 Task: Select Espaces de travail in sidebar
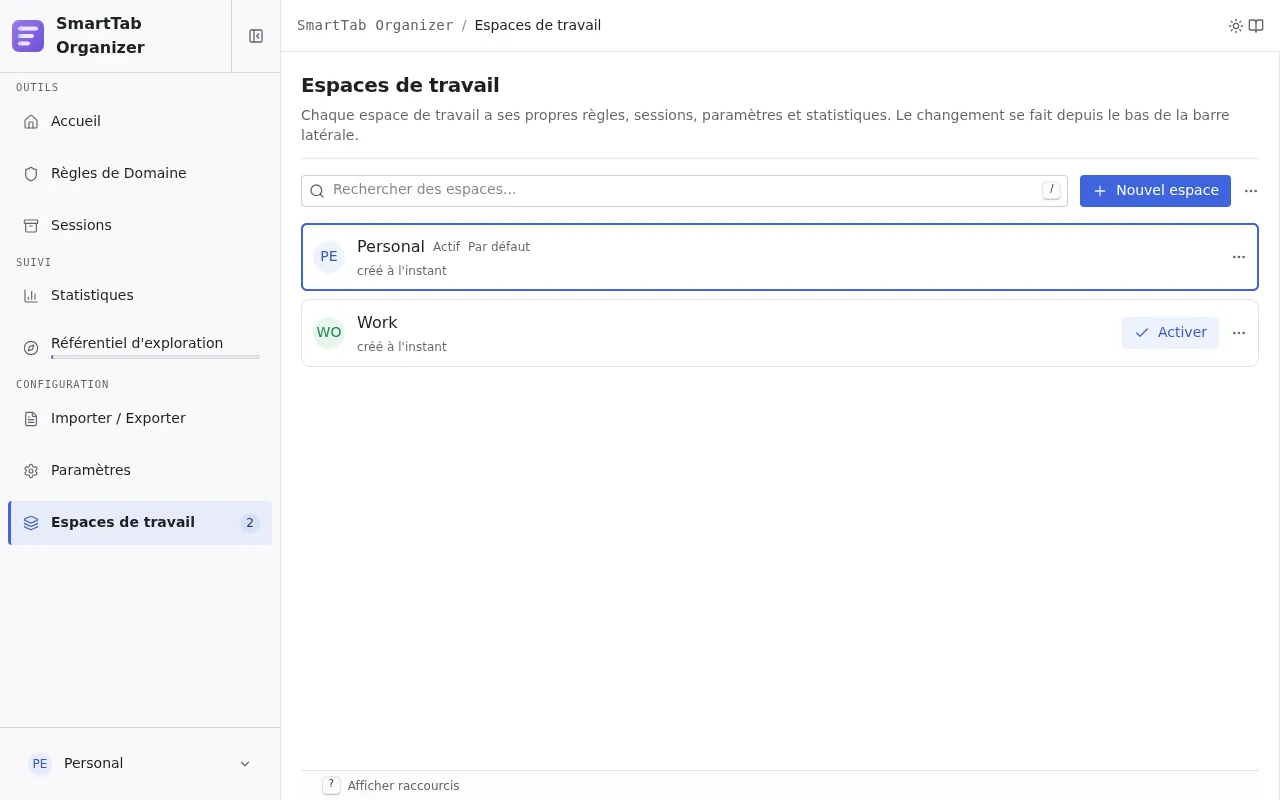140,523
